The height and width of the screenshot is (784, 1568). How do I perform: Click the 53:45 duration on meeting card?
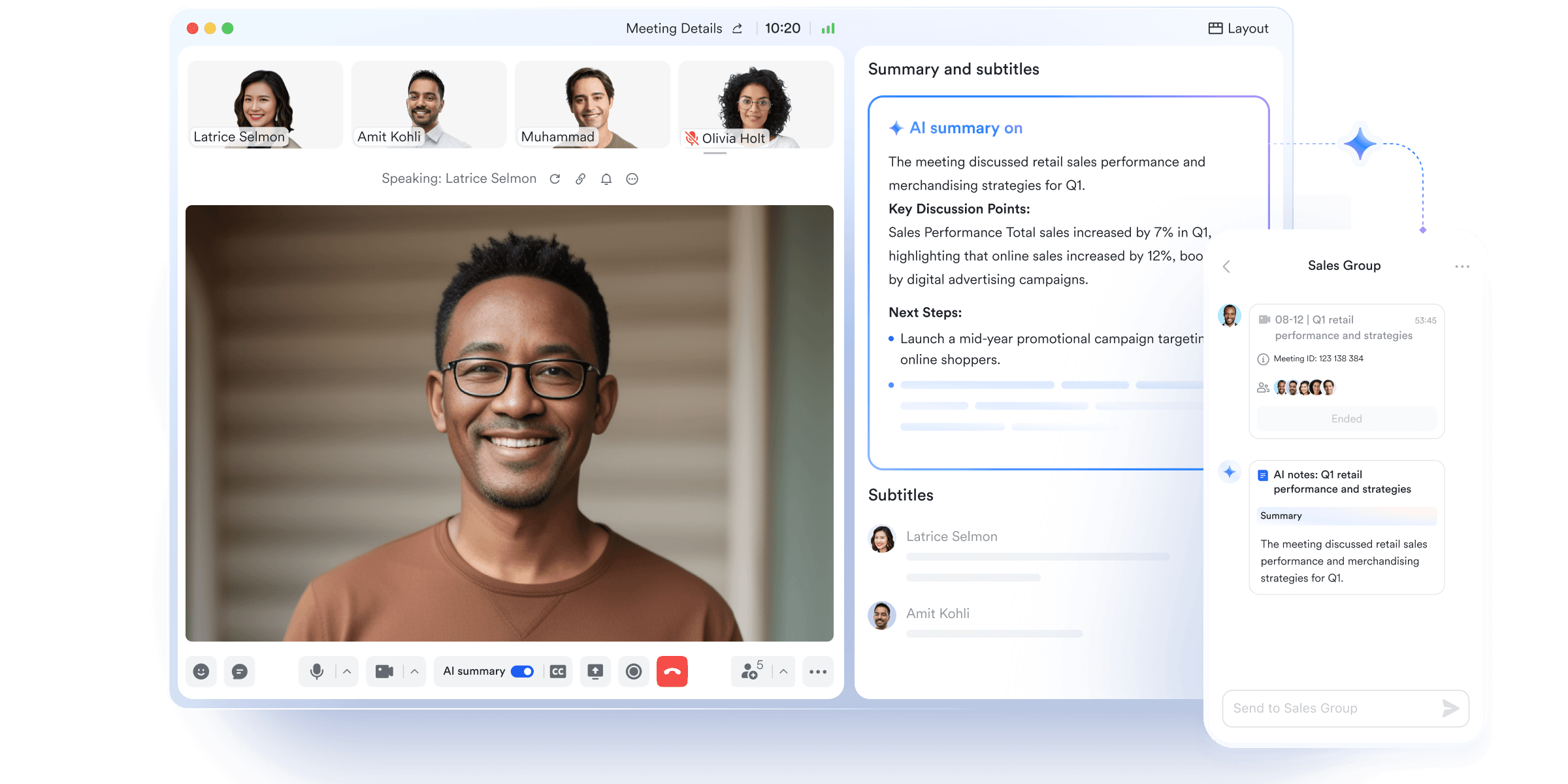tap(1425, 320)
